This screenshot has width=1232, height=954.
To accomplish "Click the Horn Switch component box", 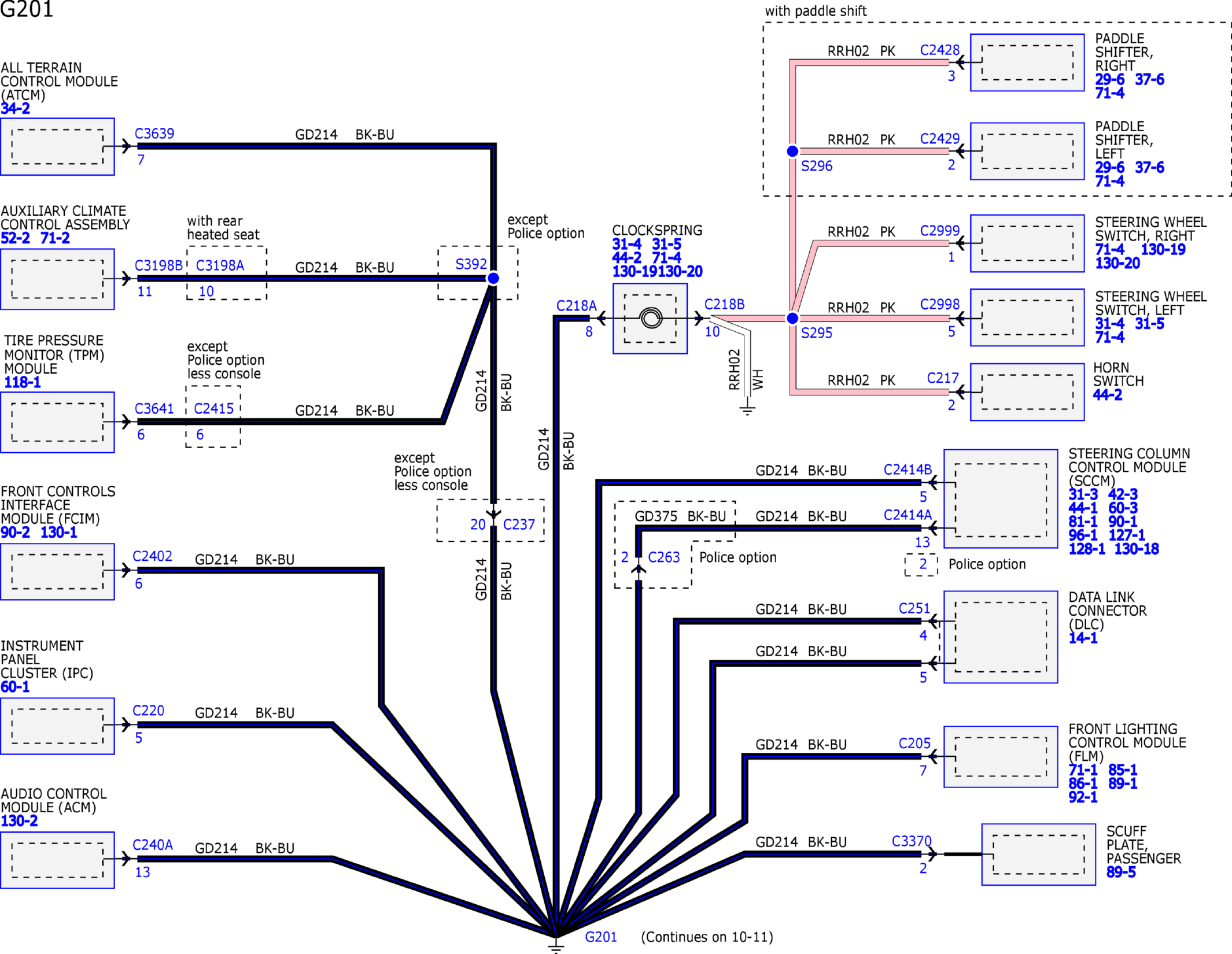I will click(1027, 392).
